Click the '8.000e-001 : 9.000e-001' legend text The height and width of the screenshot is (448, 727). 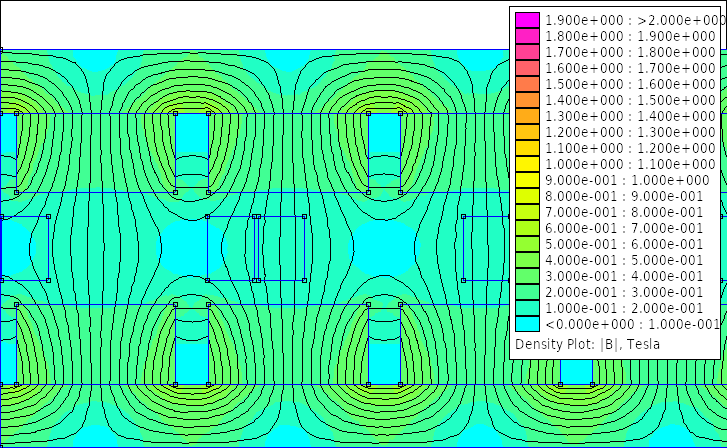(x=624, y=197)
